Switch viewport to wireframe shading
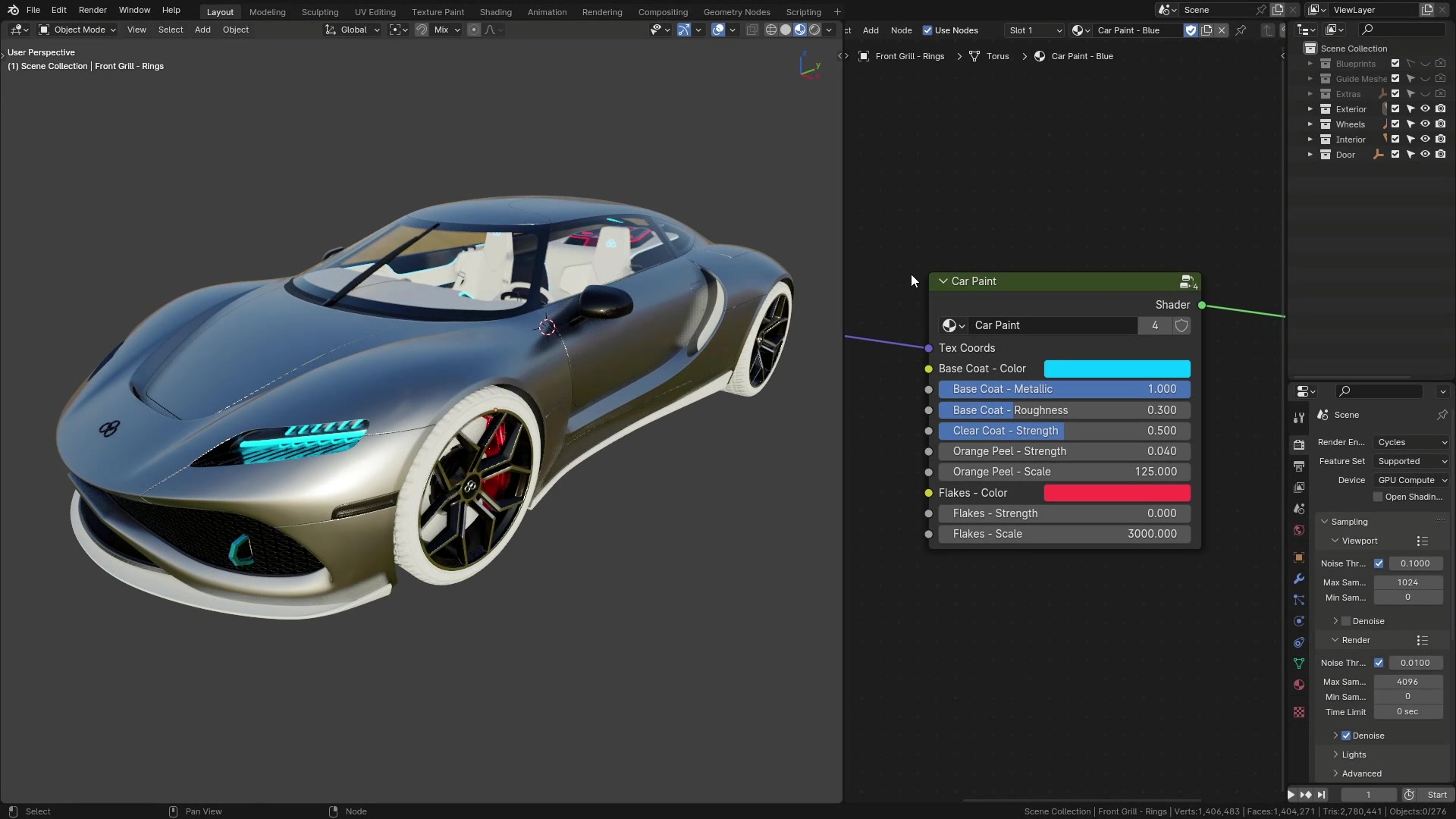The image size is (1456, 819). click(771, 30)
